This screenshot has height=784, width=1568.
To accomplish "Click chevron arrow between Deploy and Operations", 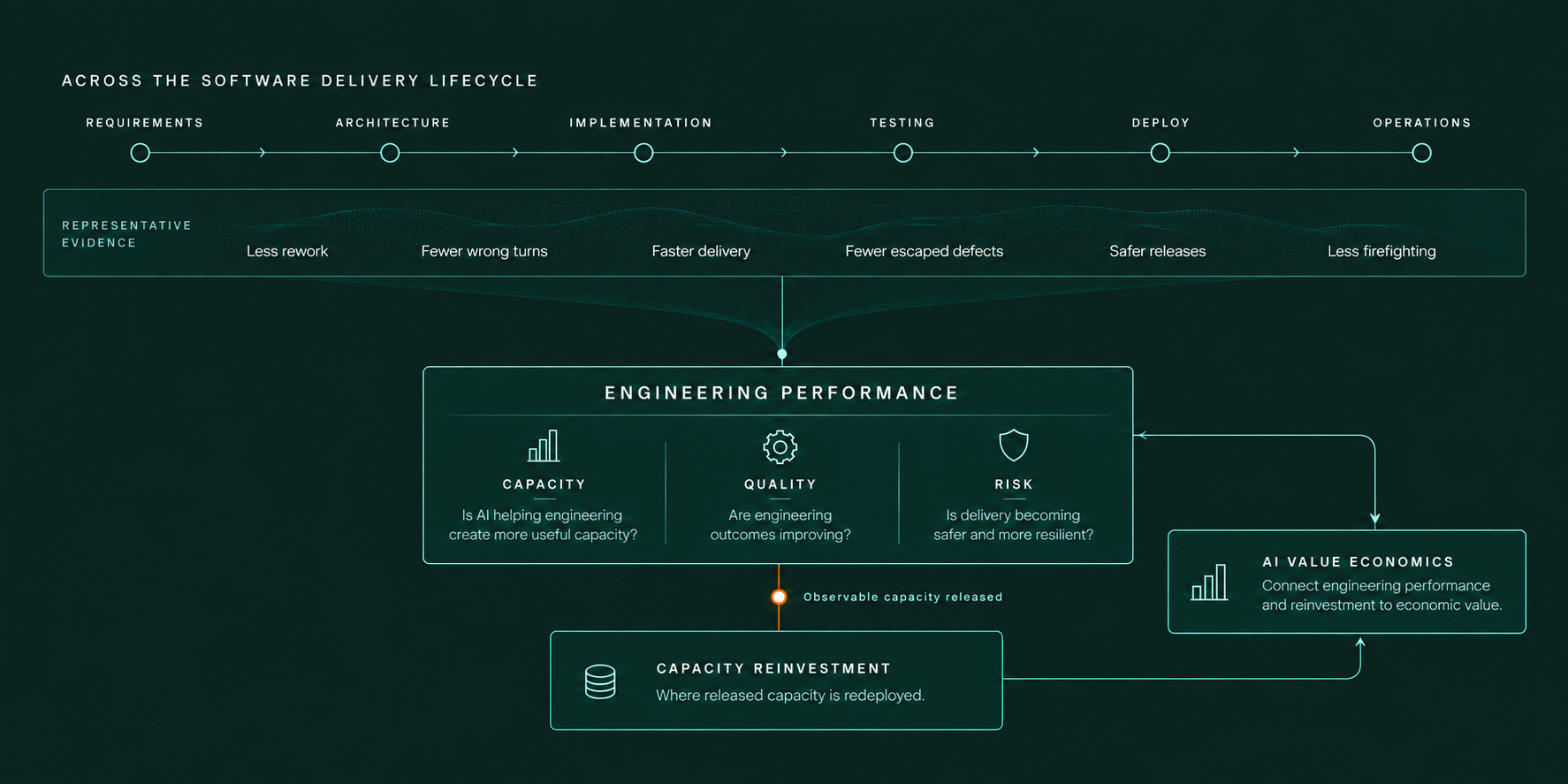I will [1297, 153].
